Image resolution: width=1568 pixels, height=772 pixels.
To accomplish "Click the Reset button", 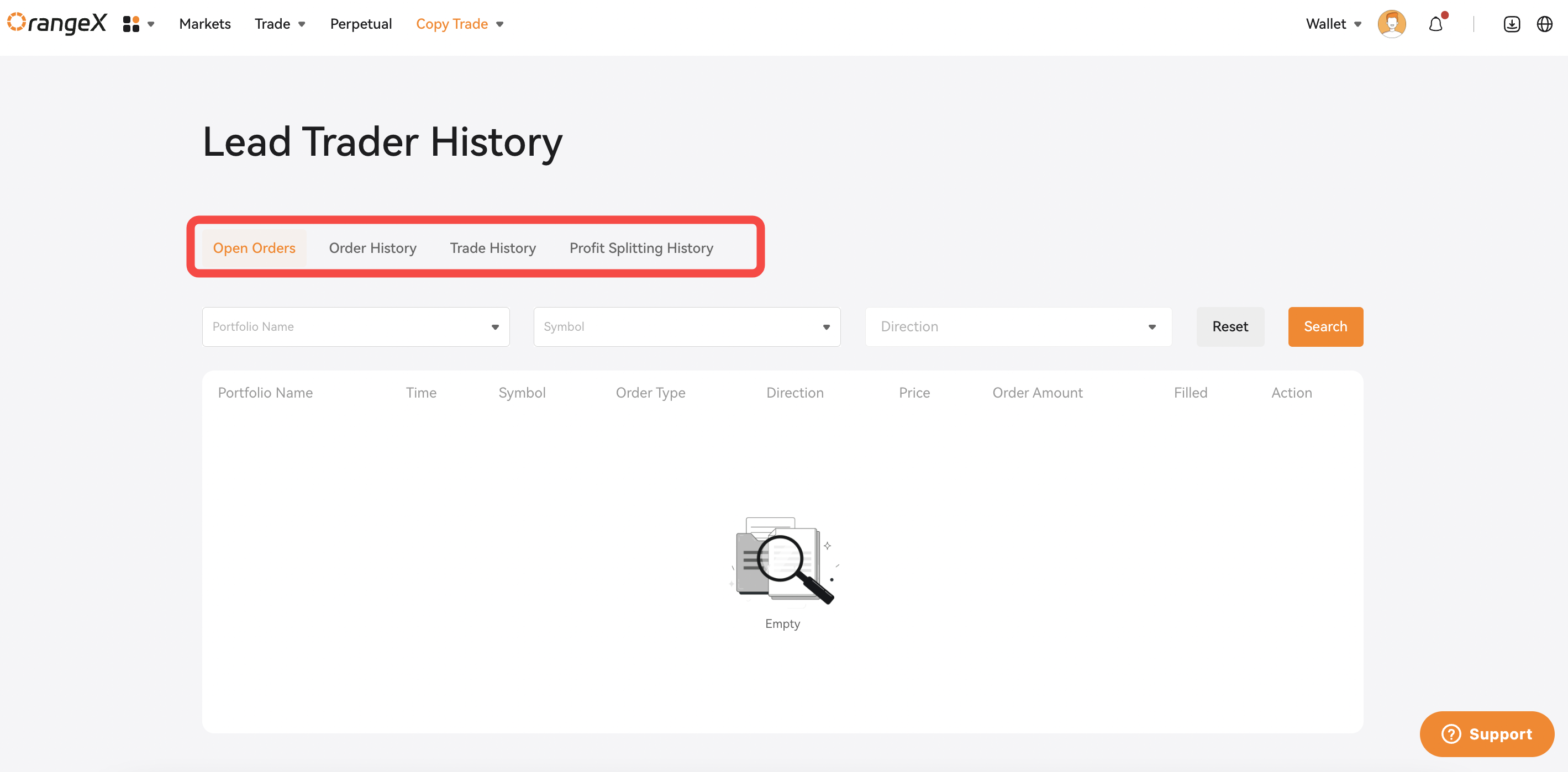I will point(1230,327).
